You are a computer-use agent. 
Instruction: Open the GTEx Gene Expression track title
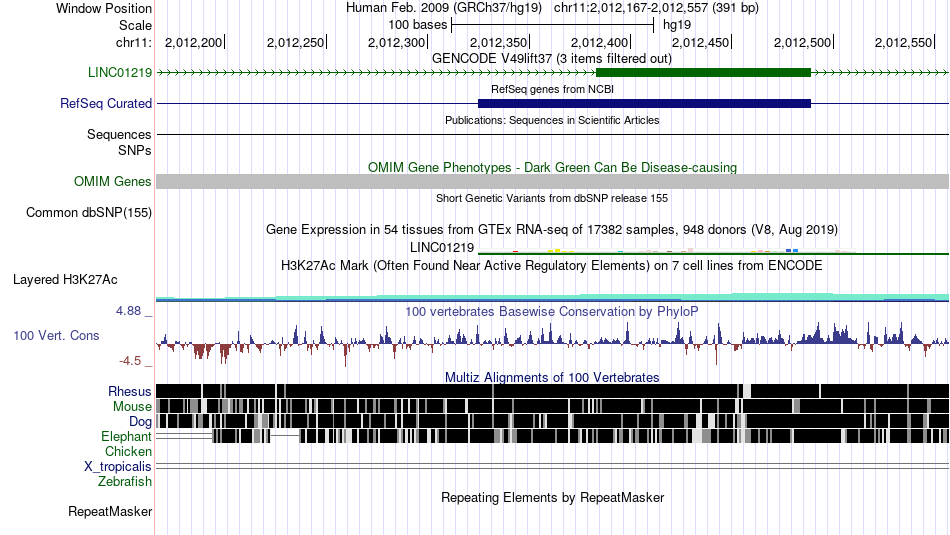pyautogui.click(x=551, y=230)
